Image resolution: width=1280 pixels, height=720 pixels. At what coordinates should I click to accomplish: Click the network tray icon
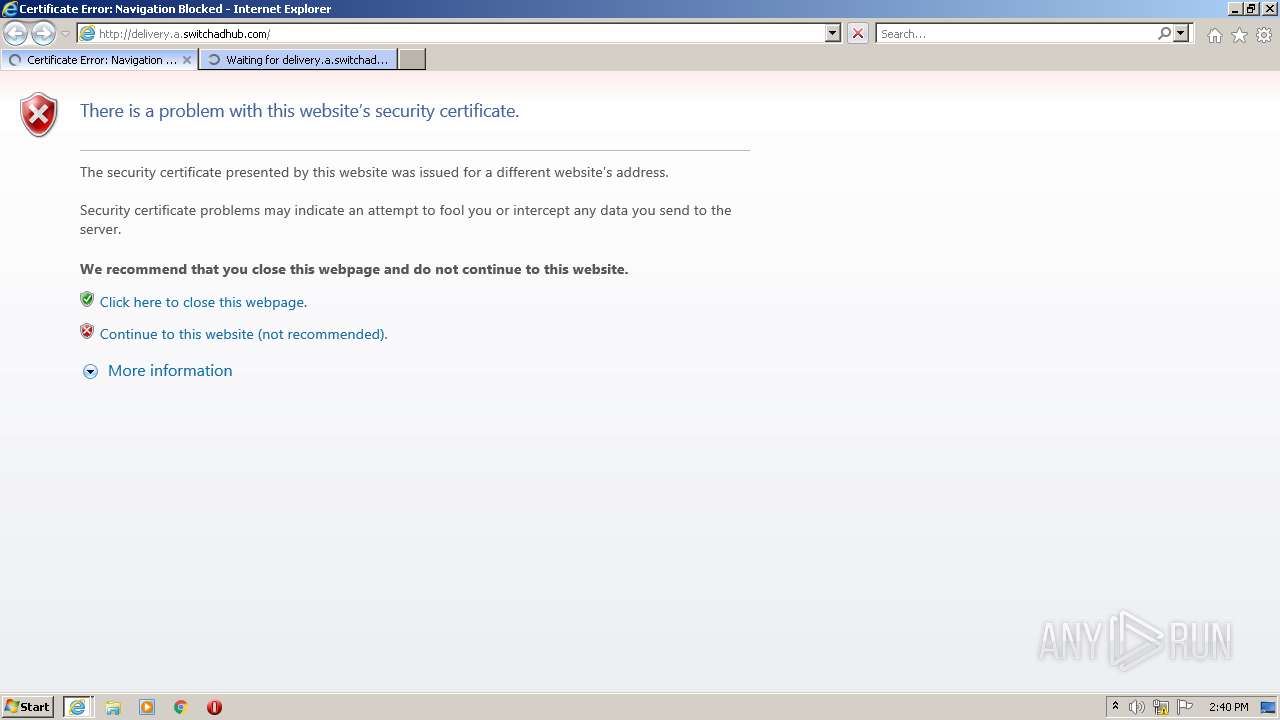pos(1161,707)
